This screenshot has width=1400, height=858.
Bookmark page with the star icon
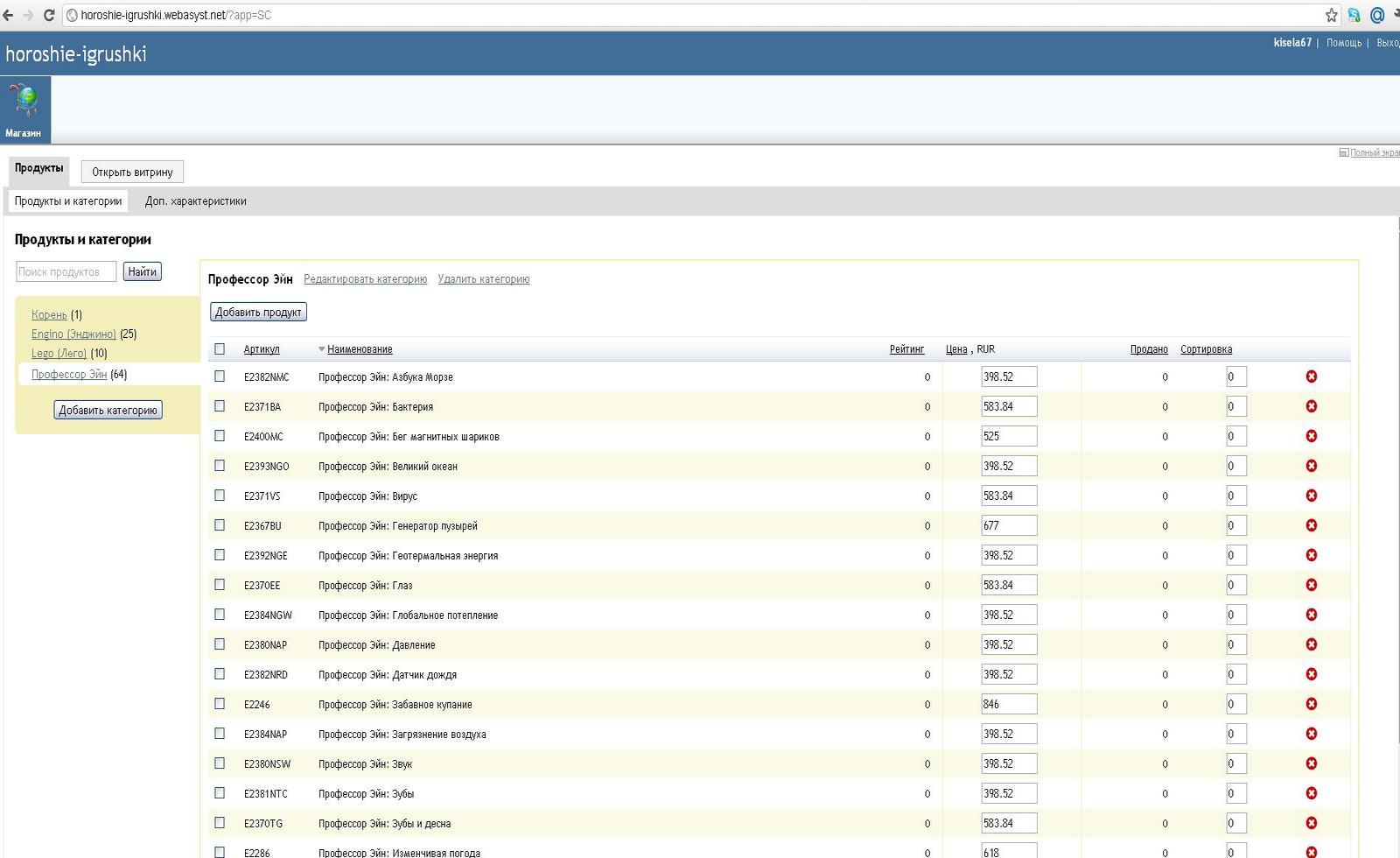pos(1332,15)
